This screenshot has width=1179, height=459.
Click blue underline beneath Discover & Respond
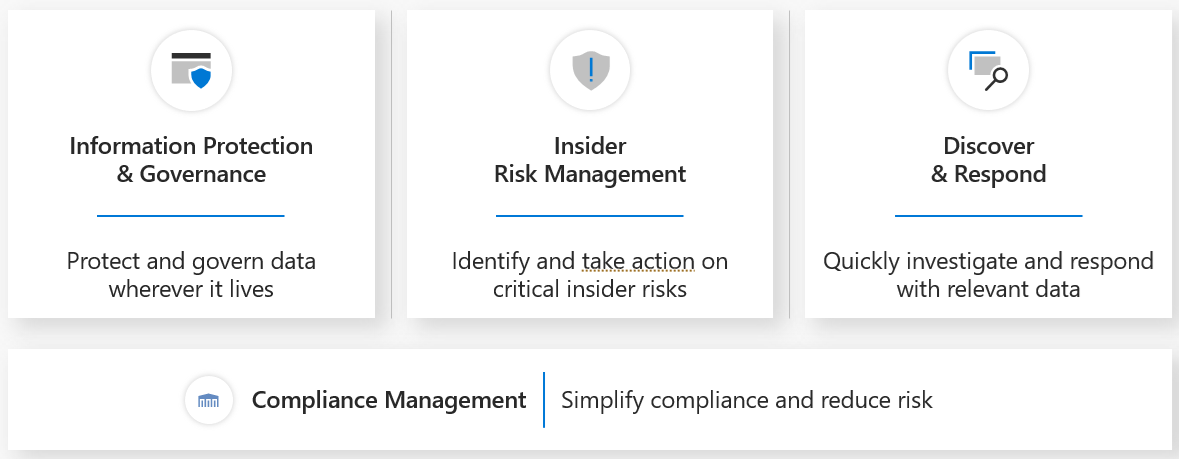pyautogui.click(x=988, y=215)
